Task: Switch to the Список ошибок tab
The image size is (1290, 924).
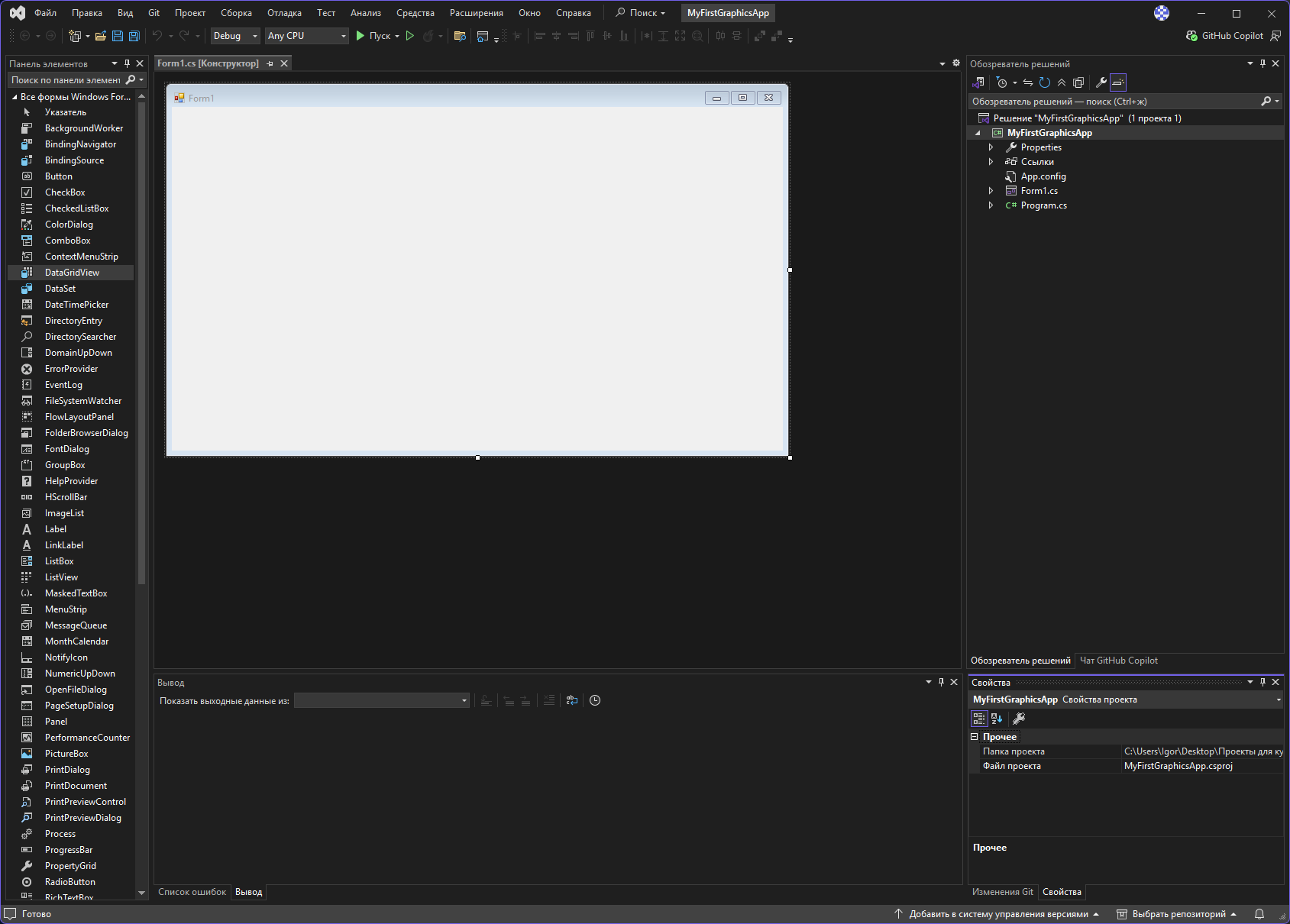Action: pyautogui.click(x=192, y=892)
